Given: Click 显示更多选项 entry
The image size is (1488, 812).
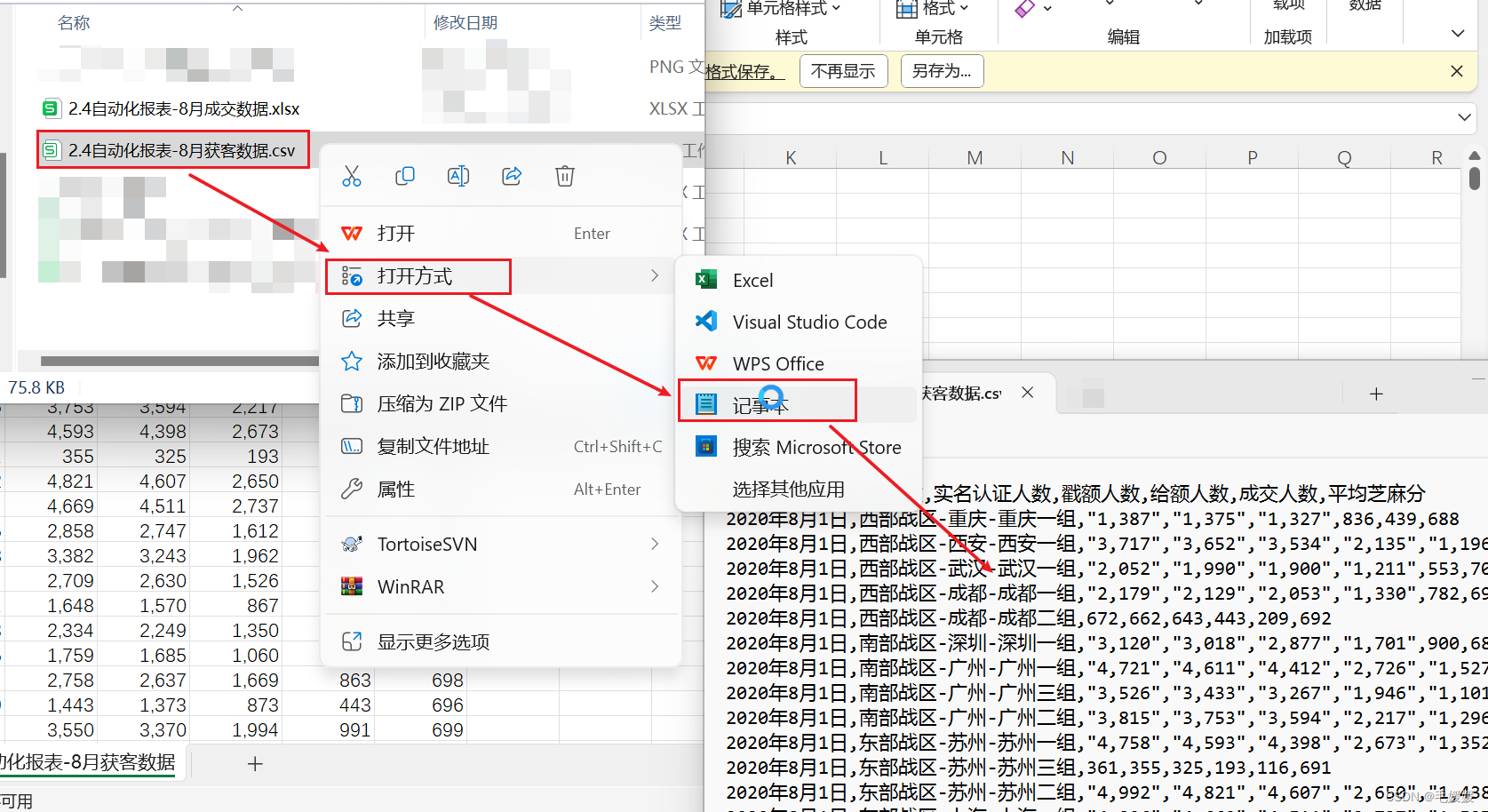Looking at the screenshot, I should click(502, 641).
